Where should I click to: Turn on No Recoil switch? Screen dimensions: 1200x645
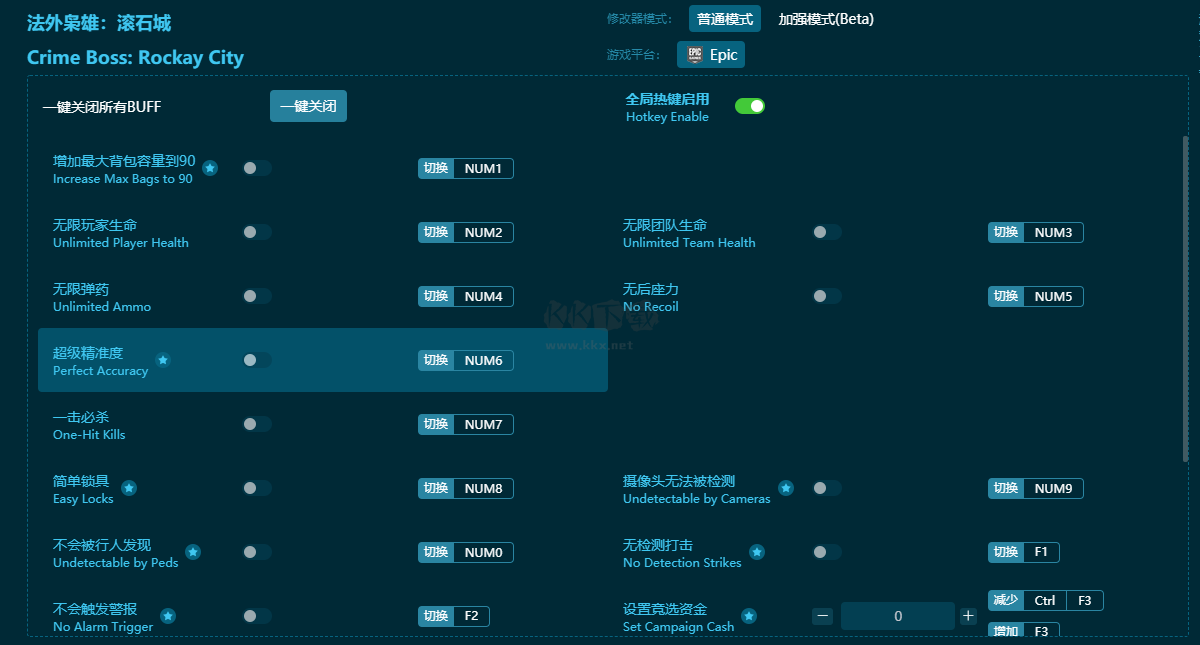(827, 296)
